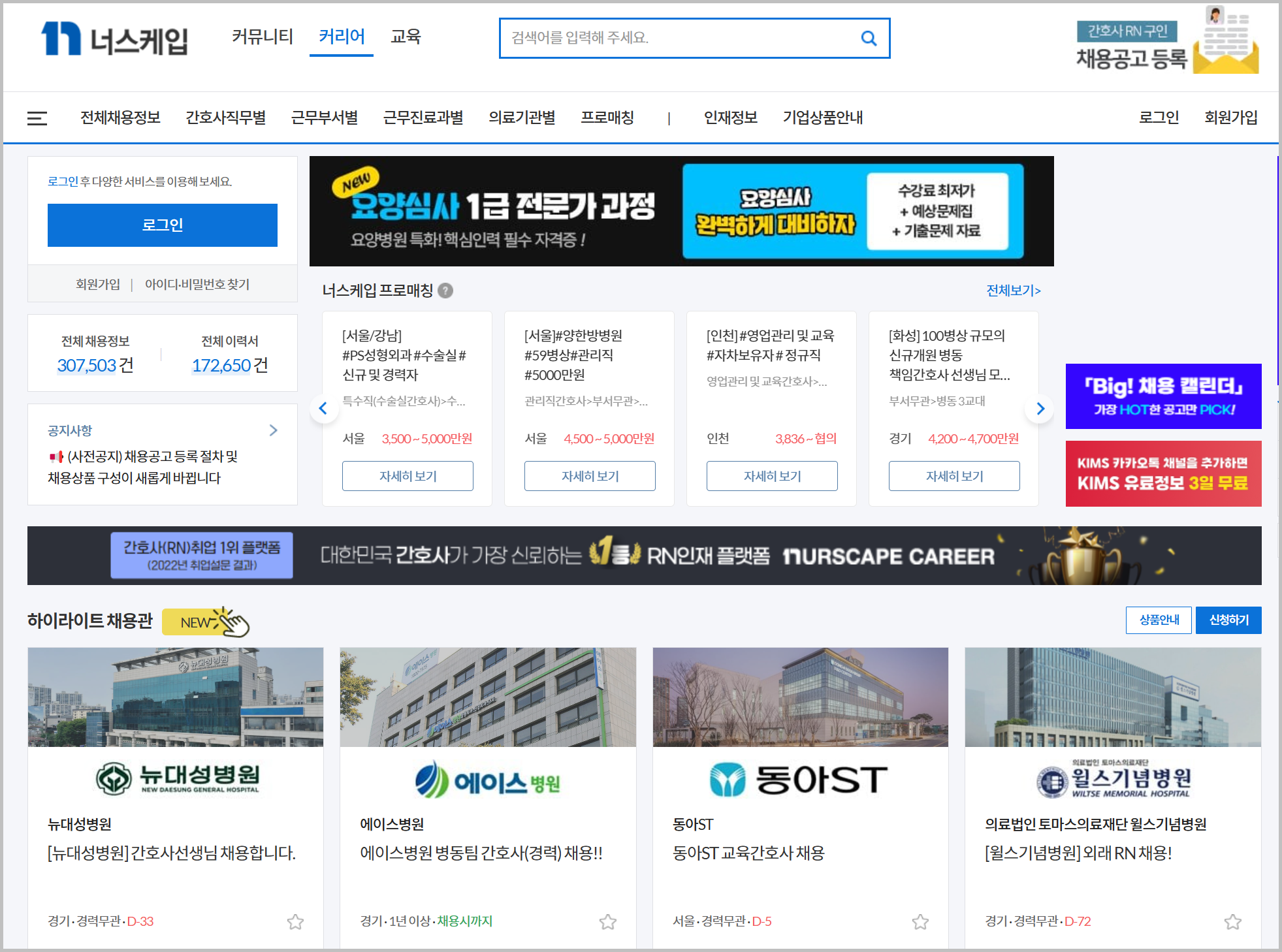Bookmark the 에이스병원 job with the star

point(607,921)
